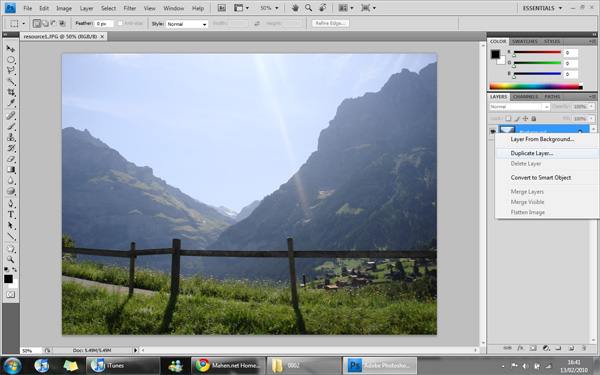Image resolution: width=600 pixels, height=375 pixels.
Task: Select the Horizontal Type tool
Action: pyautogui.click(x=10, y=215)
